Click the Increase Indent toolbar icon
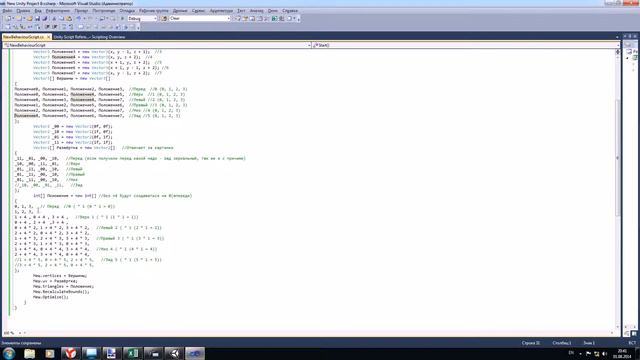Viewport: 640px width, 360px height. pos(54,27)
